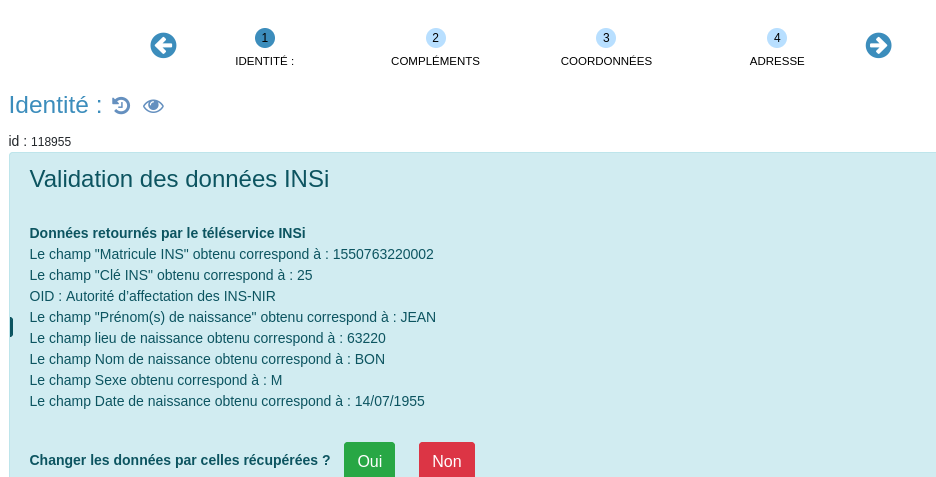936x477 pixels.
Task: Go to step 1 Identité
Action: (264, 47)
